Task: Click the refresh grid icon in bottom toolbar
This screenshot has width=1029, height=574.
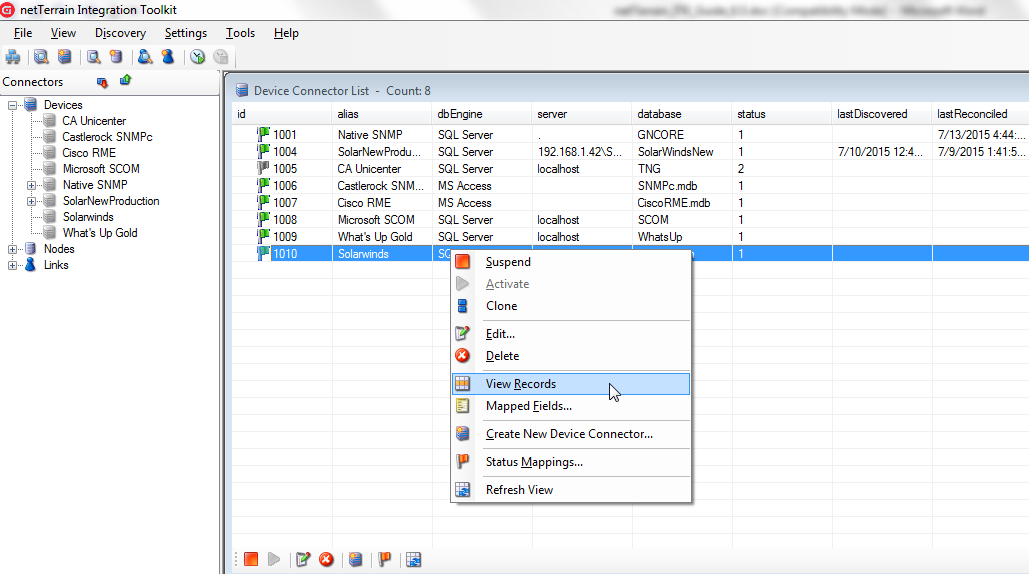Action: click(413, 560)
